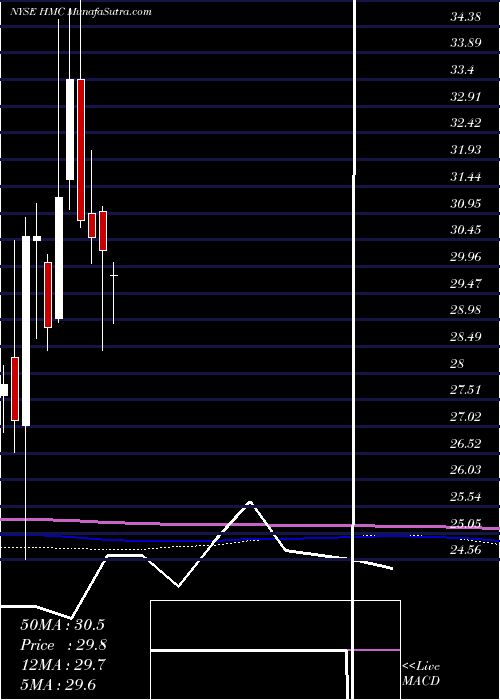Click the 24.56 price axis label

click(x=466, y=550)
